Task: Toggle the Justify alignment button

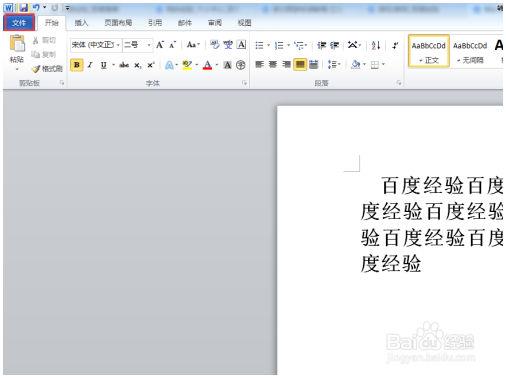Action: 300,65
